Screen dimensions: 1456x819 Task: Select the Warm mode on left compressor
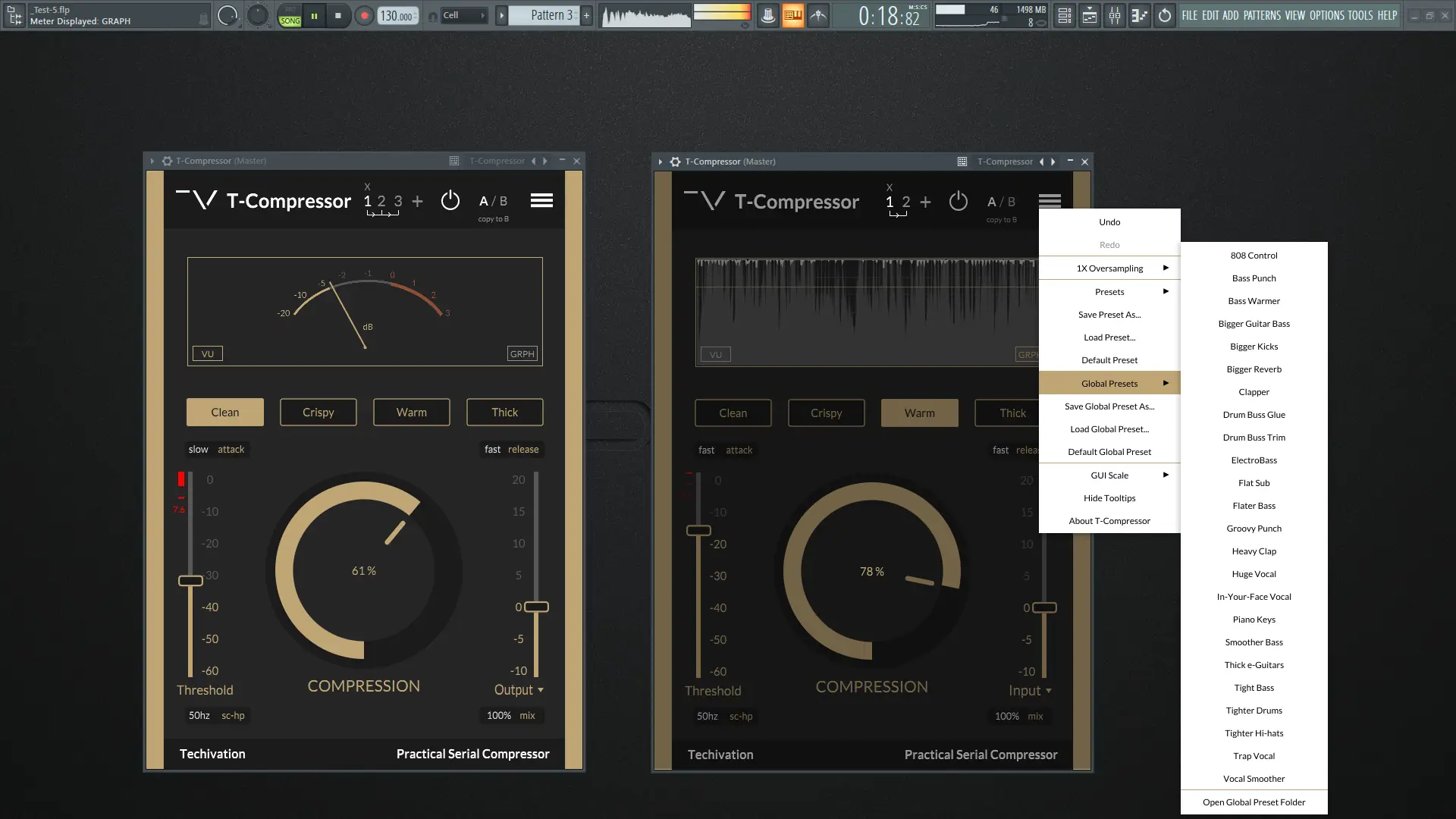coord(411,412)
